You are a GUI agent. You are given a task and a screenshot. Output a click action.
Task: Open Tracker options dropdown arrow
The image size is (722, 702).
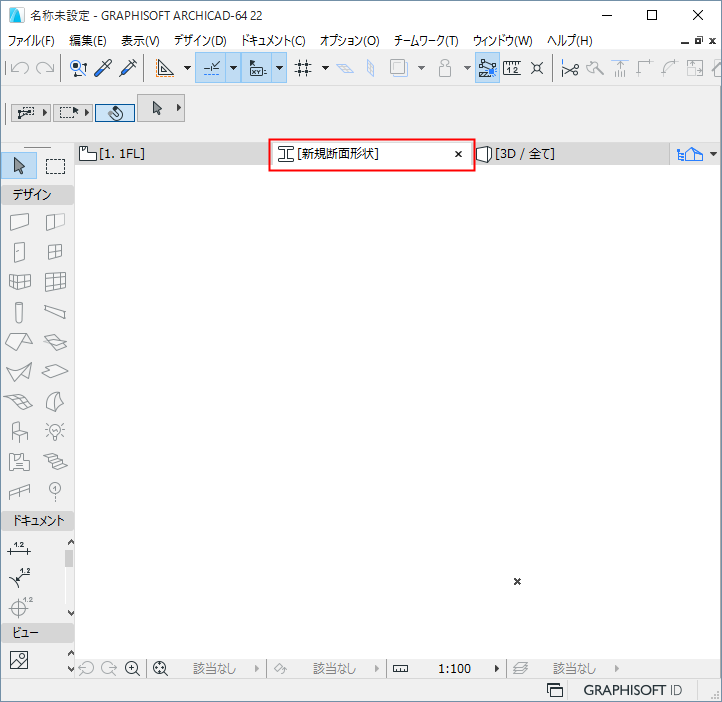click(x=279, y=68)
